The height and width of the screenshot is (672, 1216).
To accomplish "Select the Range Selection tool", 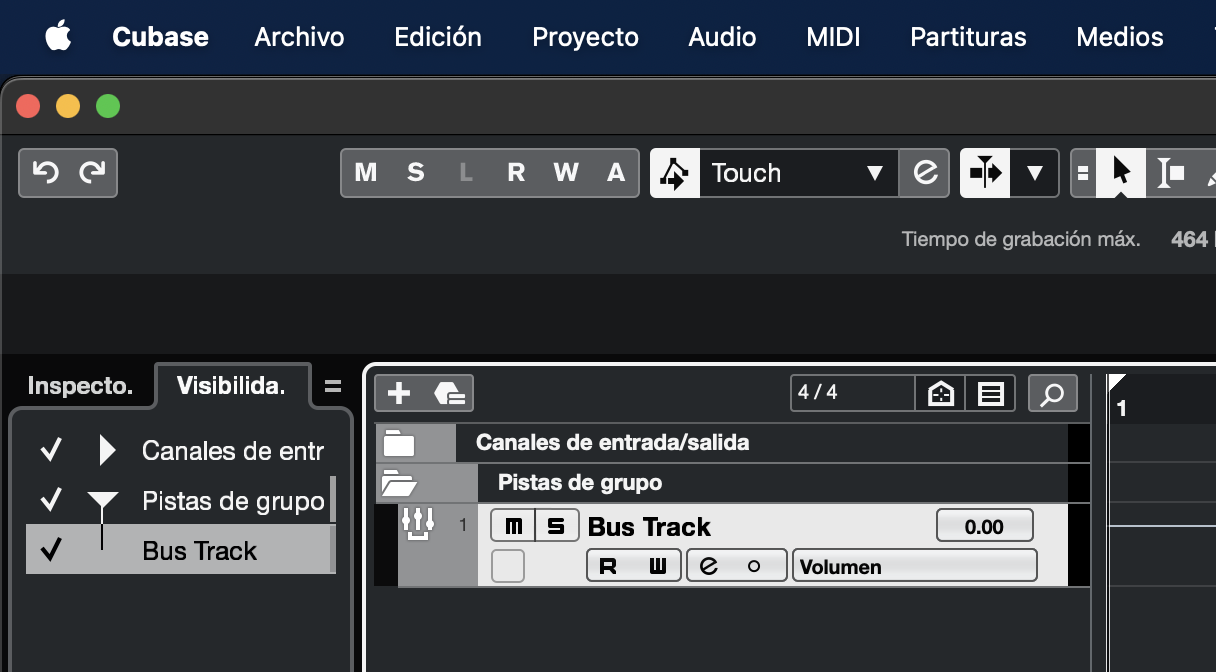I will click(1170, 173).
